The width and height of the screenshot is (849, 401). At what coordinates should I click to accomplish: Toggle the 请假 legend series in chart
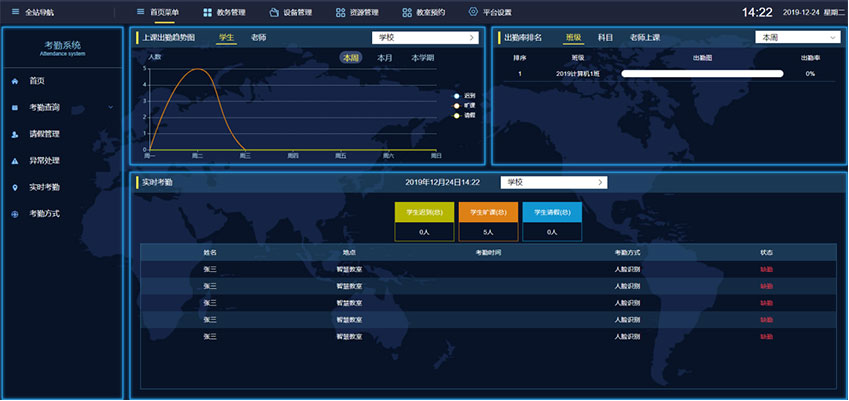point(457,115)
